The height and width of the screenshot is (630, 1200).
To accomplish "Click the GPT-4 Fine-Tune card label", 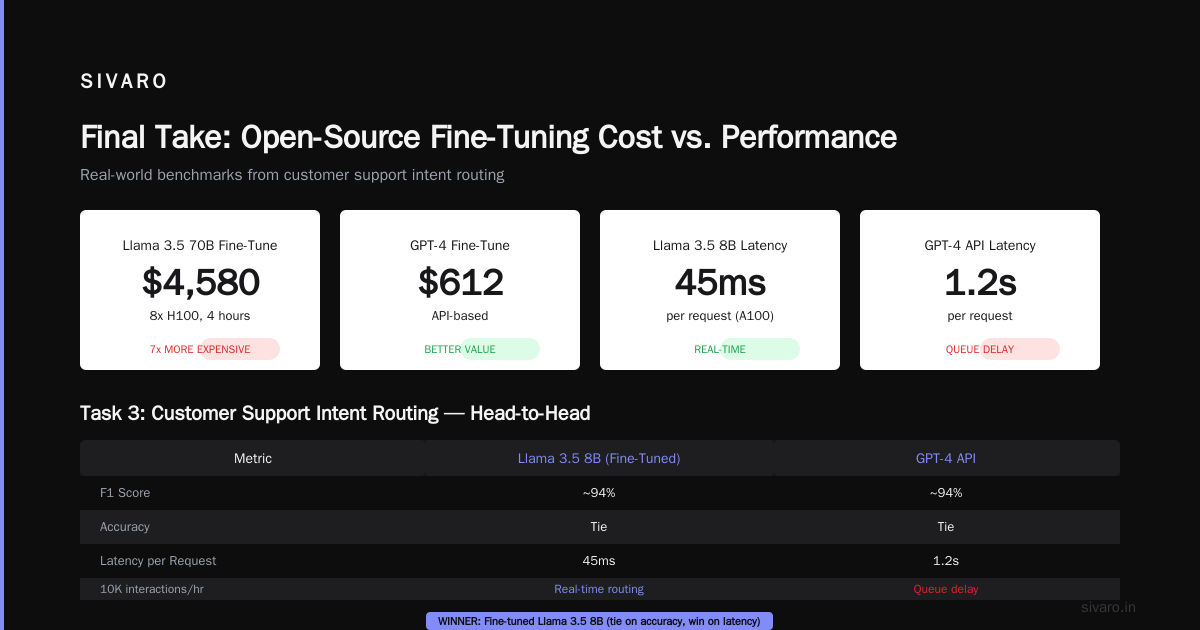I will (460, 245).
